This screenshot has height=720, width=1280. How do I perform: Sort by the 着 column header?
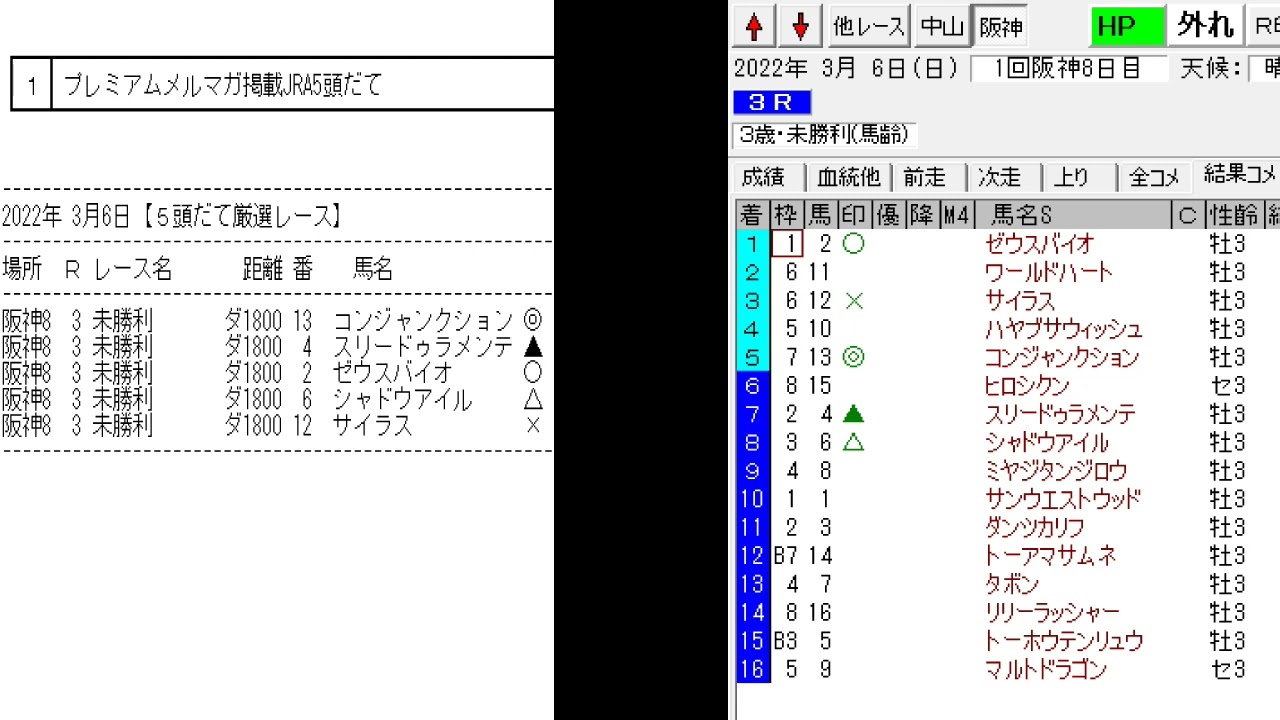tap(751, 215)
